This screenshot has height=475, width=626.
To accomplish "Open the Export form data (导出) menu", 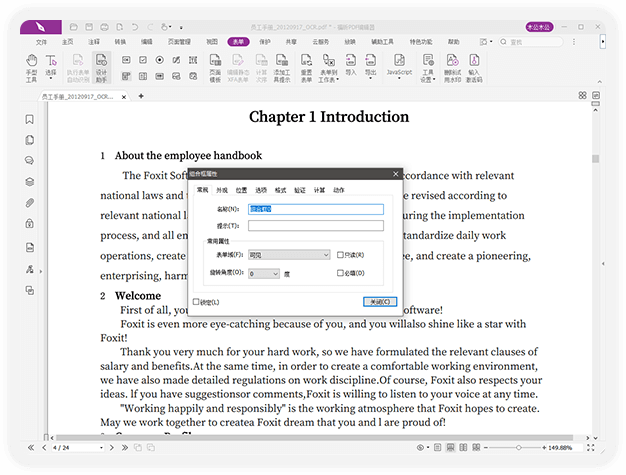I will click(x=370, y=67).
